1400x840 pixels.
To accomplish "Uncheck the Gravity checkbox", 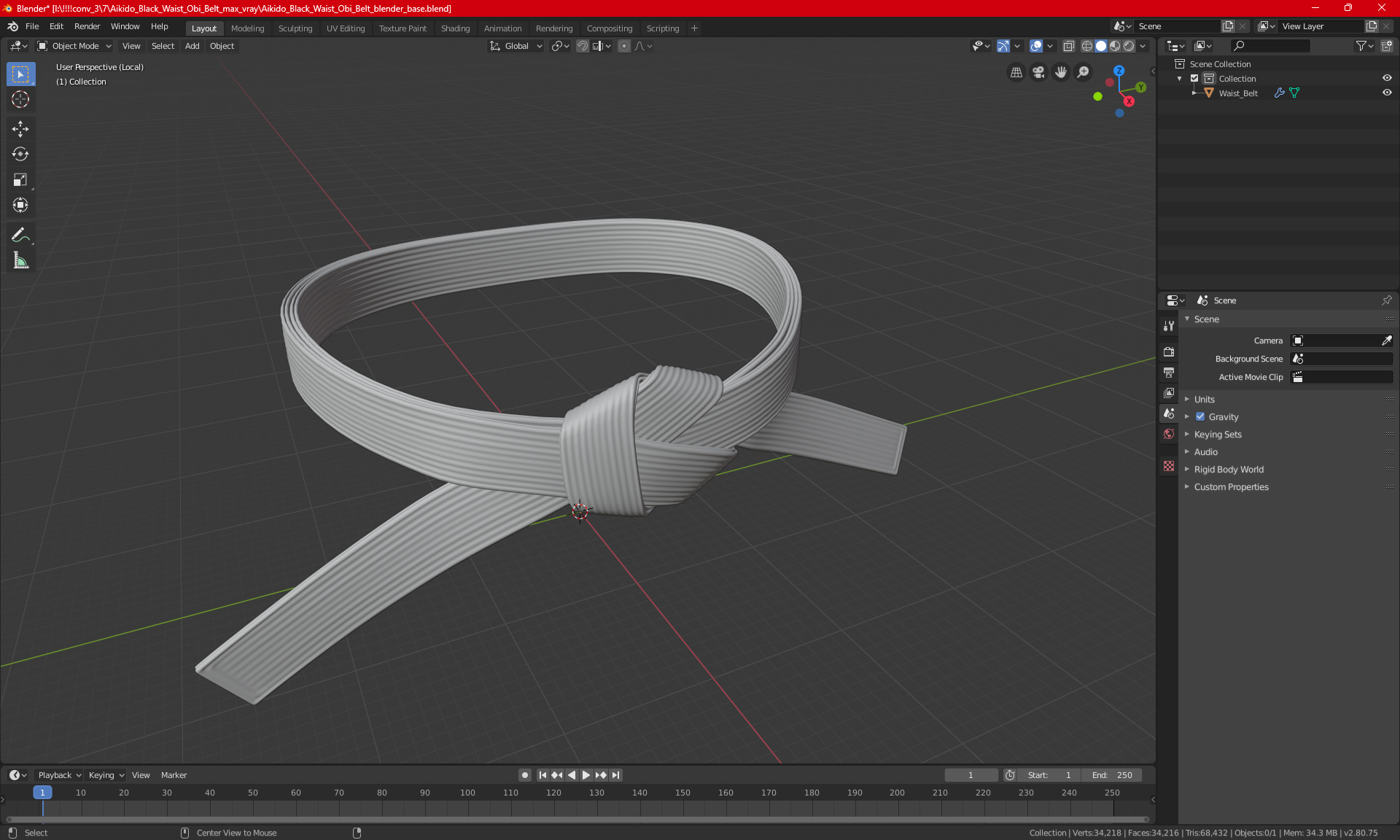I will pyautogui.click(x=1200, y=417).
